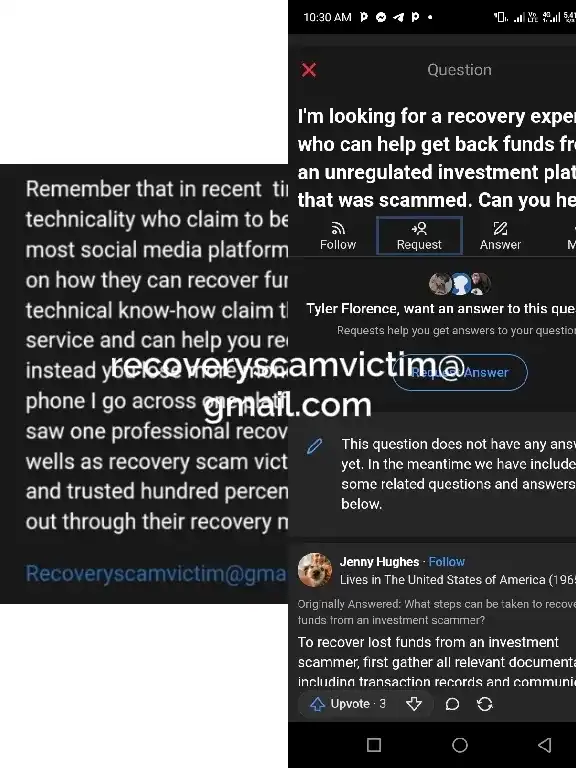Tap the Follow feed icon
This screenshot has height=768, width=576.
[x=337, y=236]
